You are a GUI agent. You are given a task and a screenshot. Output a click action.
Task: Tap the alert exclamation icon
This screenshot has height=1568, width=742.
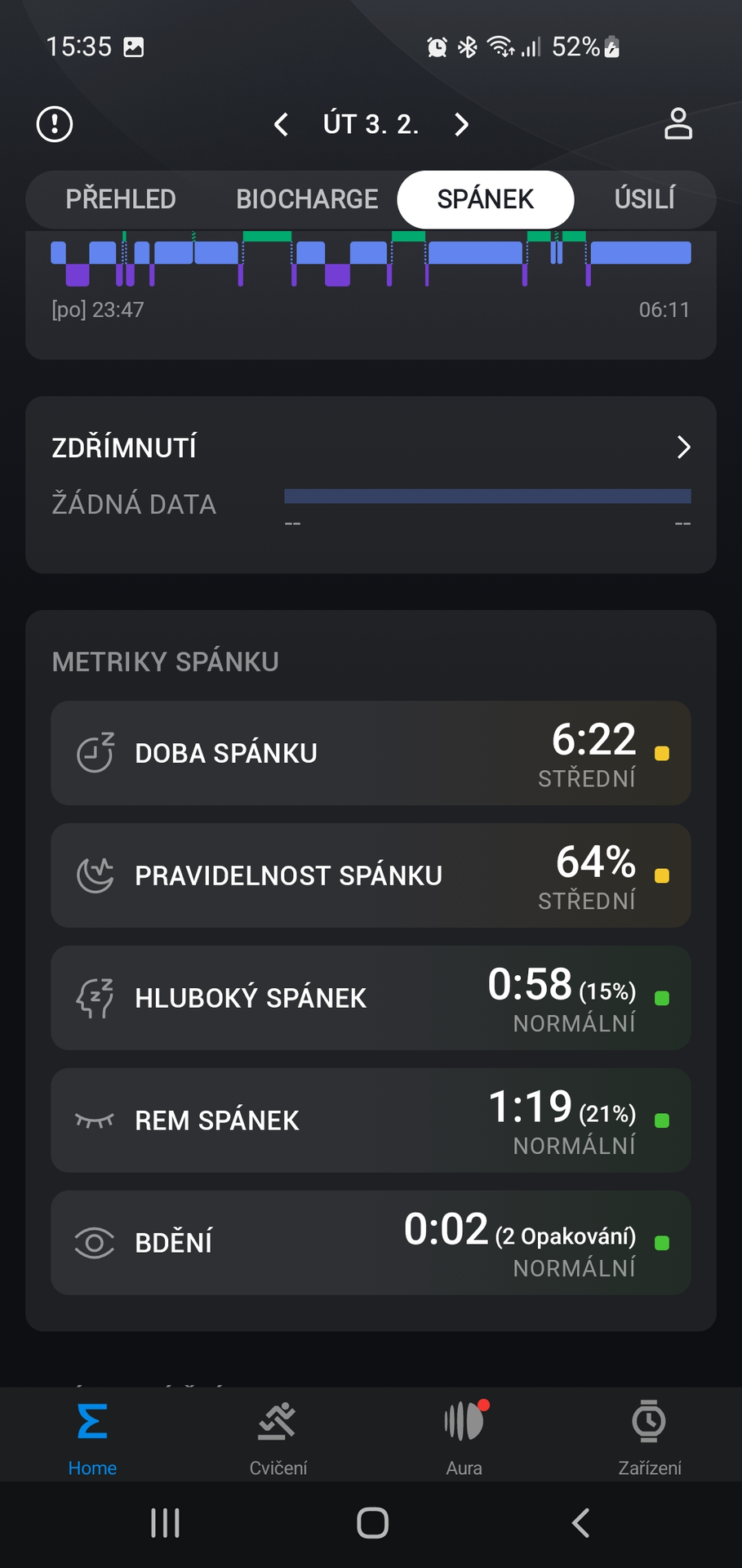55,124
